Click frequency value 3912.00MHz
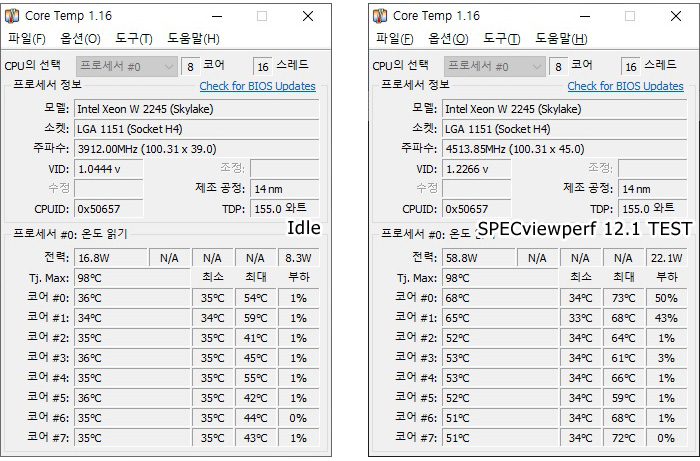The image size is (700, 461). click(196, 149)
